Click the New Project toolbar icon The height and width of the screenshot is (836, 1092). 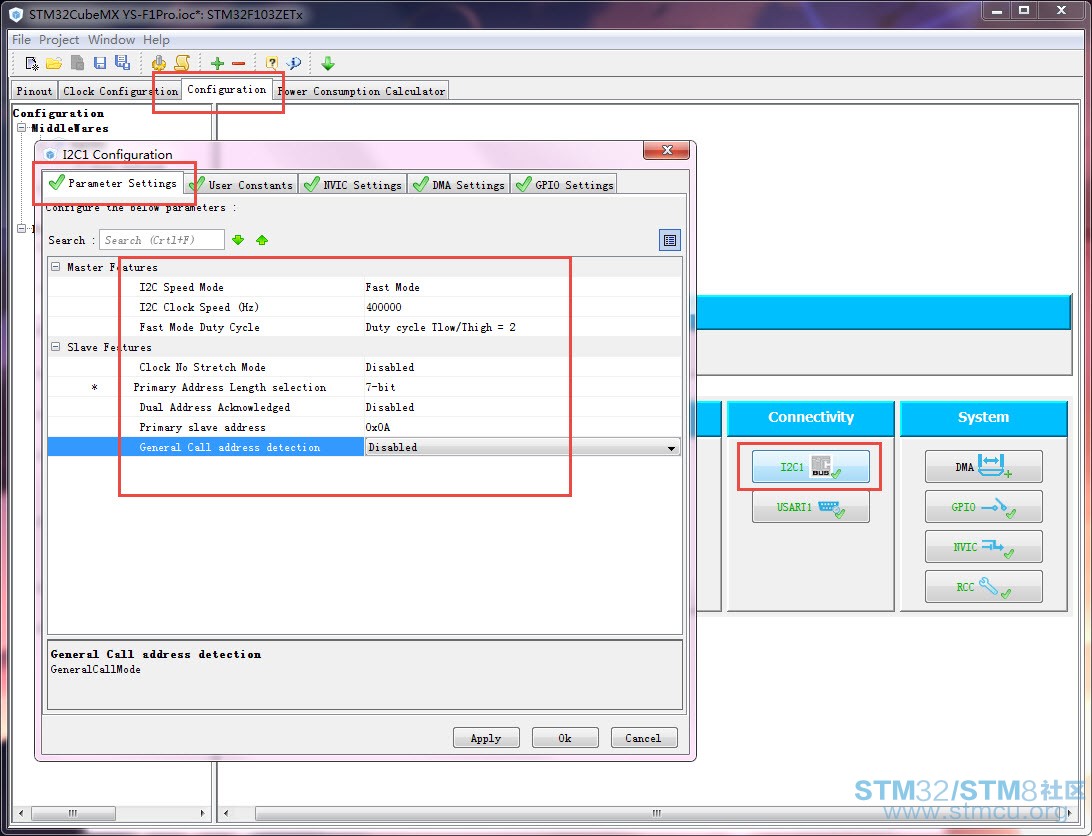(x=31, y=63)
